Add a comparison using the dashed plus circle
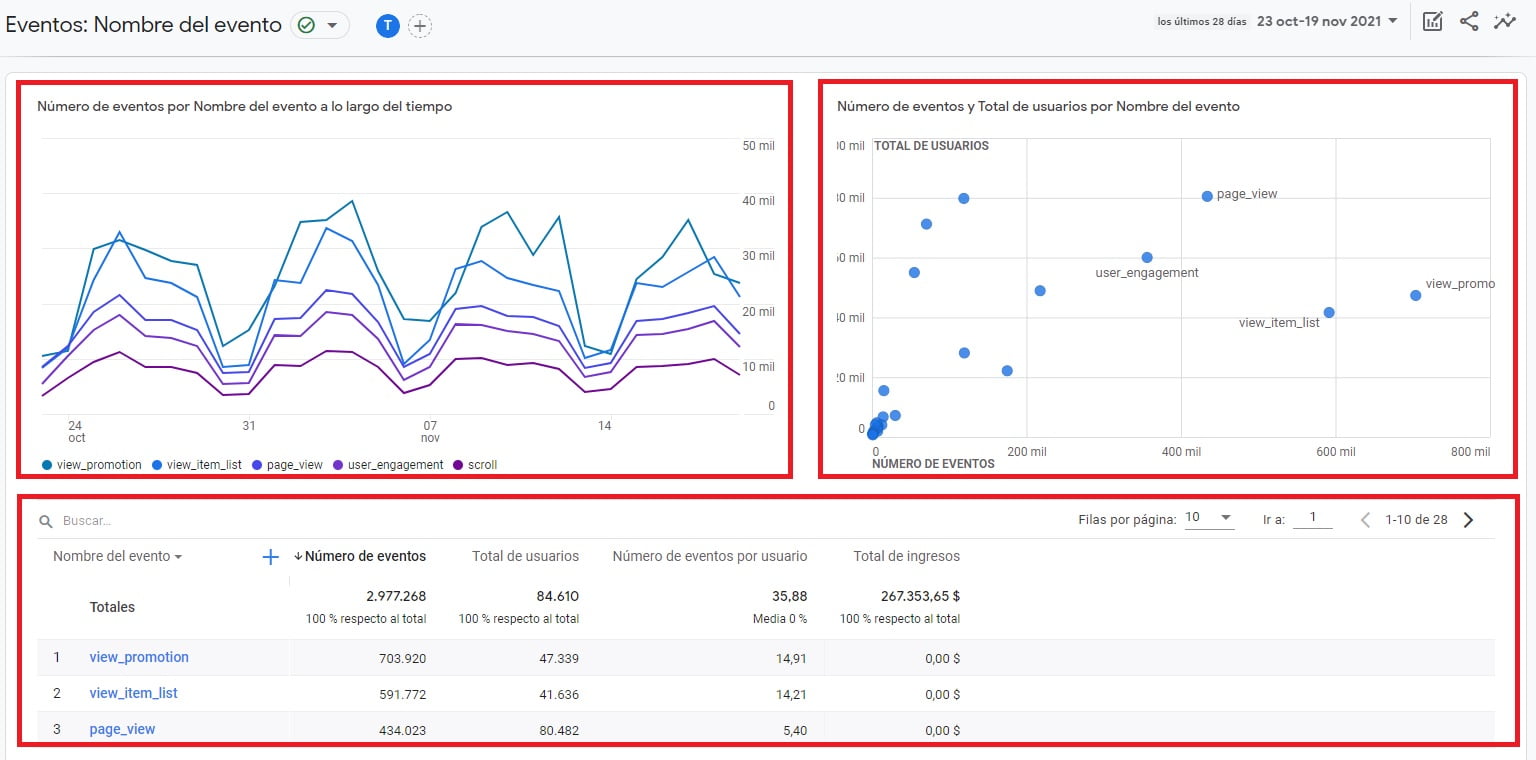The height and width of the screenshot is (760, 1536). coord(420,25)
